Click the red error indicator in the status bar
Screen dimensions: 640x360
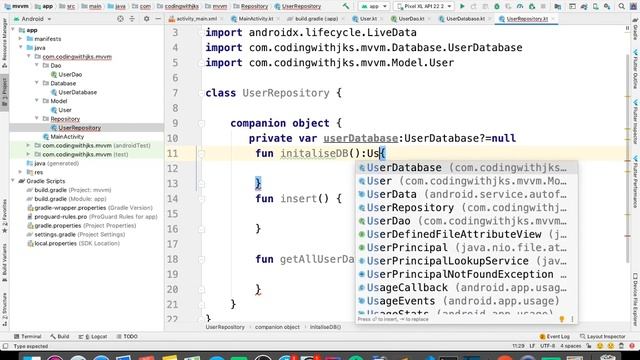(632, 346)
